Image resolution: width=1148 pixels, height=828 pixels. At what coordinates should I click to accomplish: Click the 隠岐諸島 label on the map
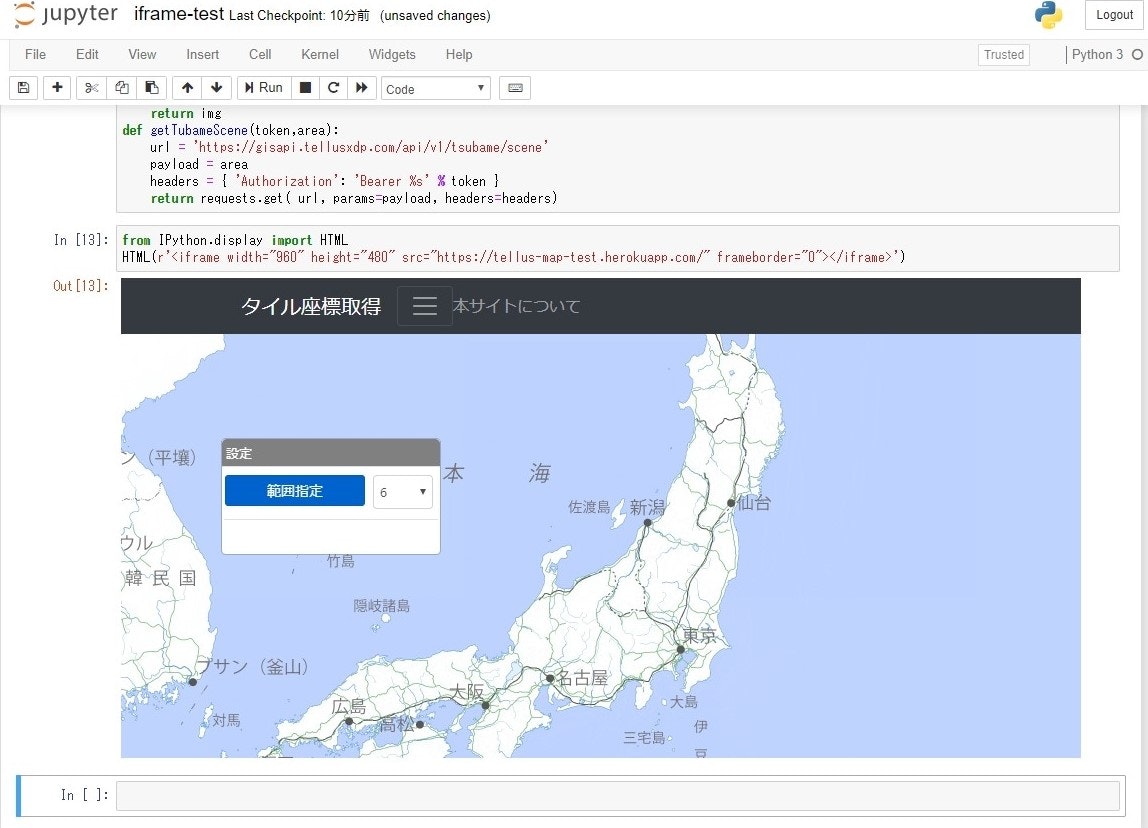point(381,605)
